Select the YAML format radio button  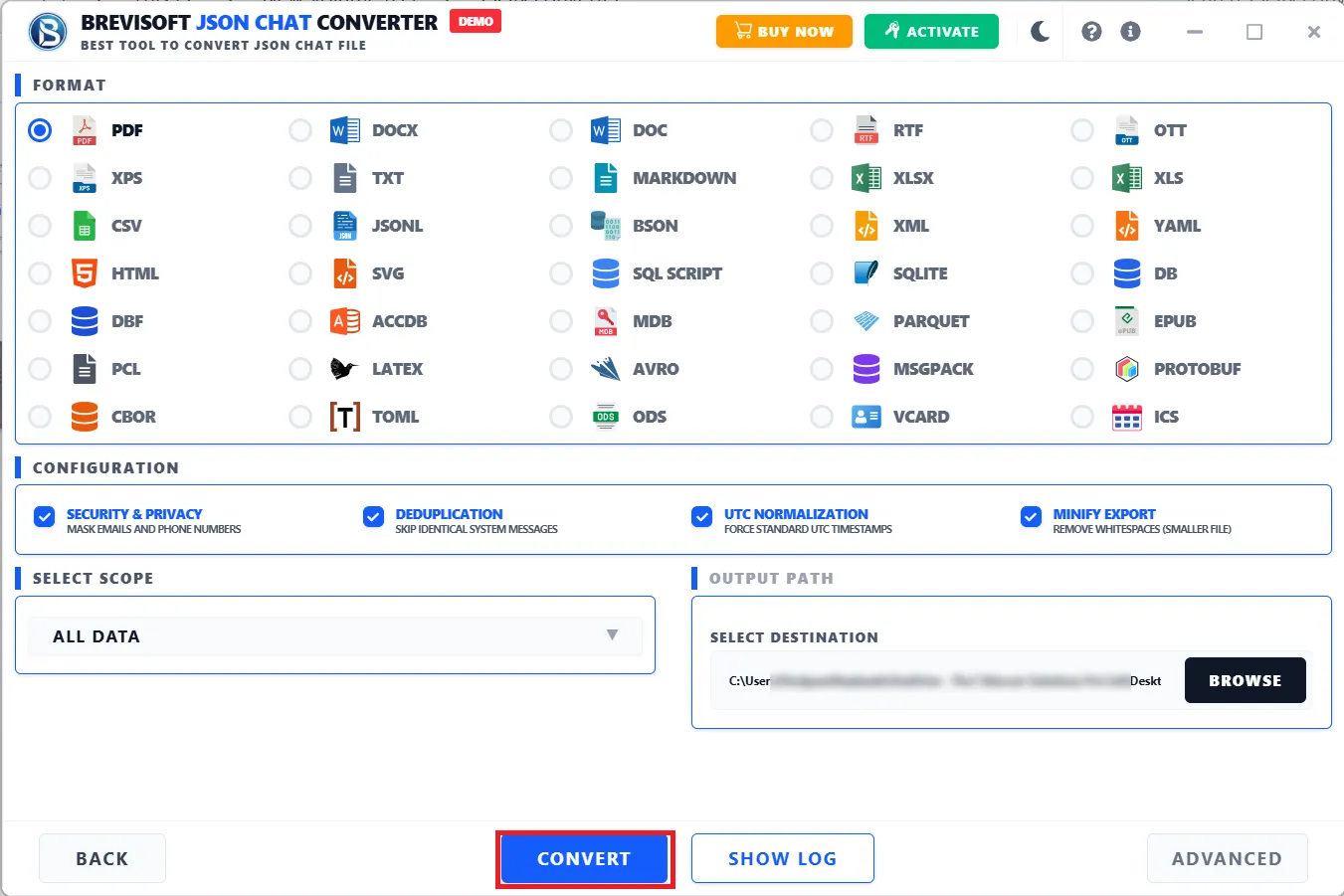[1082, 226]
